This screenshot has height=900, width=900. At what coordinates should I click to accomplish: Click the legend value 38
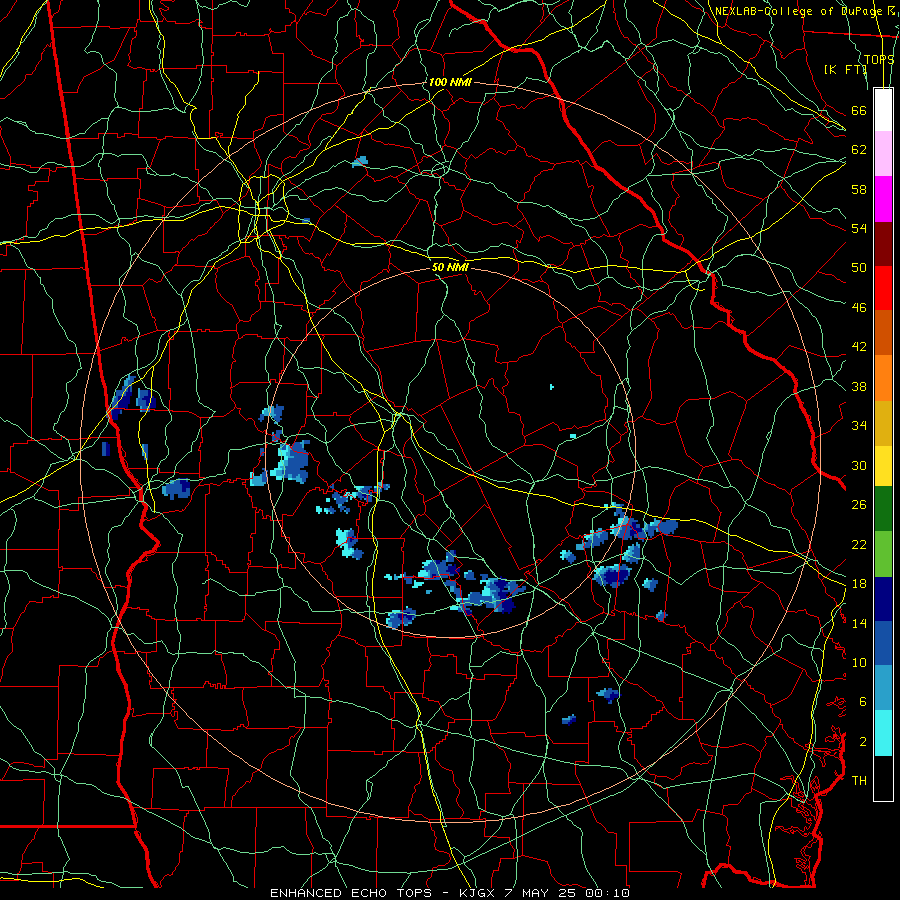tap(859, 386)
